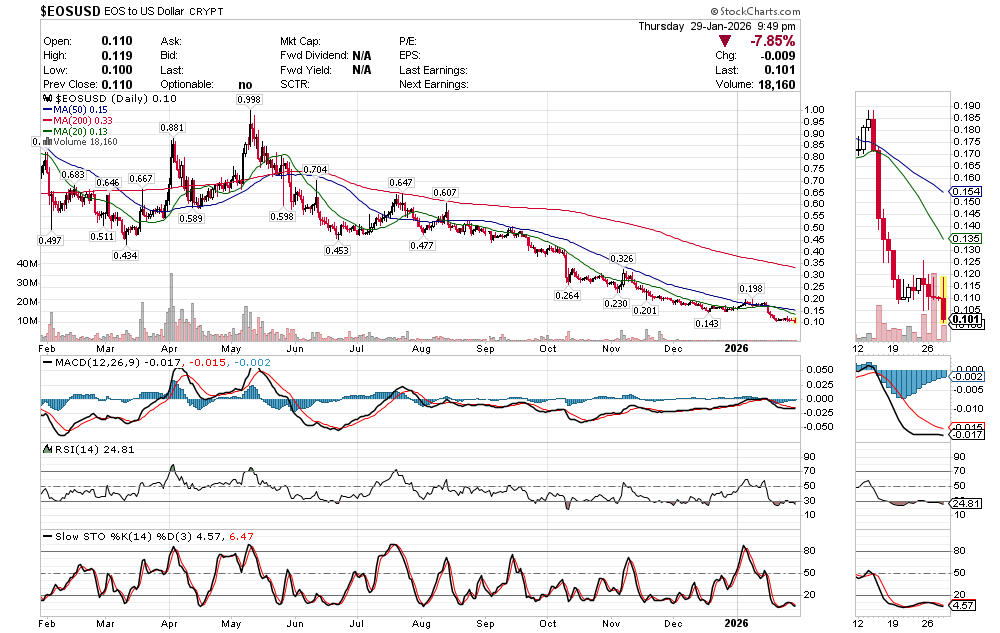Click the $EOSUSD ticker symbol title

tap(76, 10)
